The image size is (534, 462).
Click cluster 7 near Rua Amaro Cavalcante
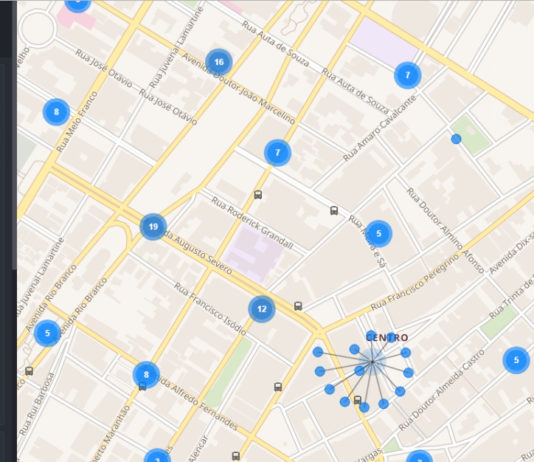408,75
